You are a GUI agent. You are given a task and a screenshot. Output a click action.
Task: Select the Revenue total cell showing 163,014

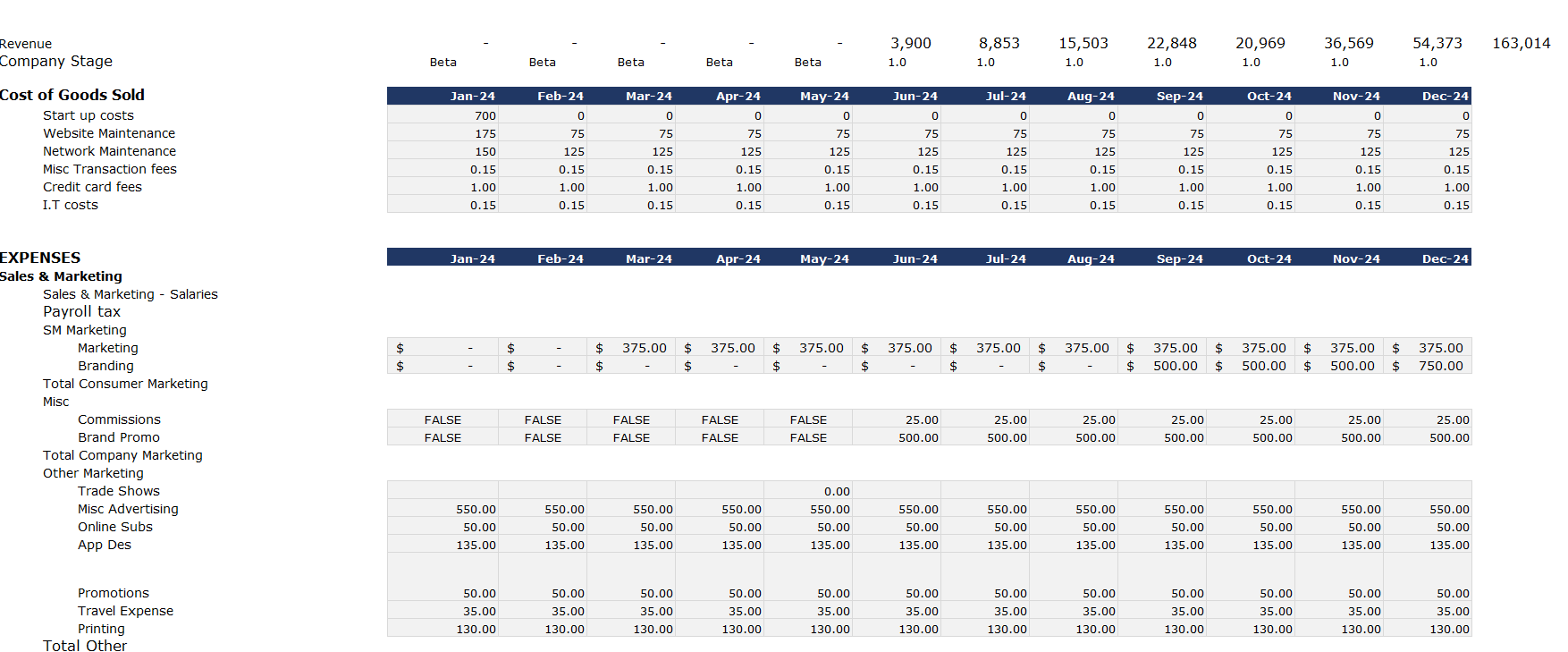1521,43
